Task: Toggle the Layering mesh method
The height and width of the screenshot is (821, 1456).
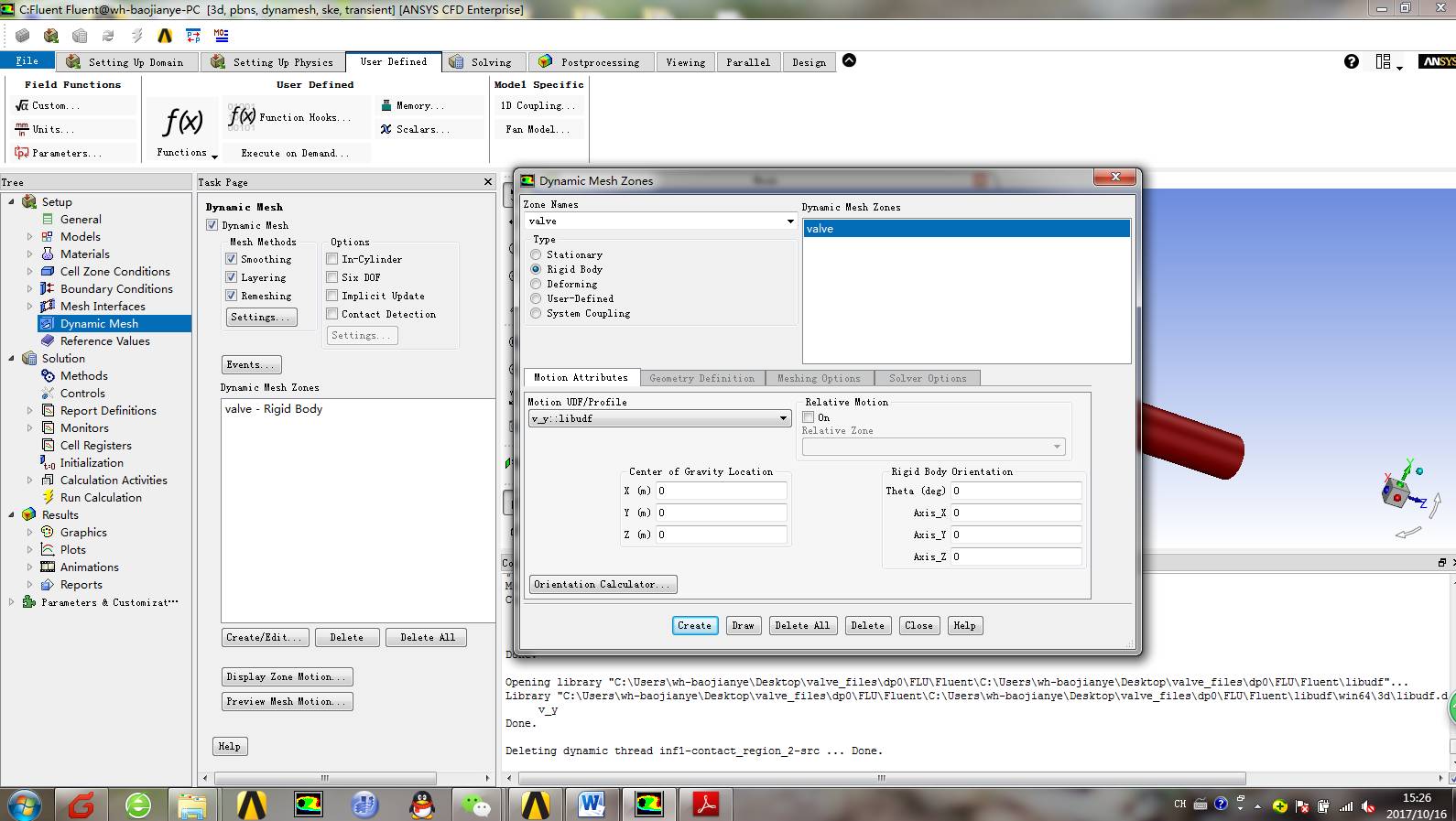Action: (232, 277)
